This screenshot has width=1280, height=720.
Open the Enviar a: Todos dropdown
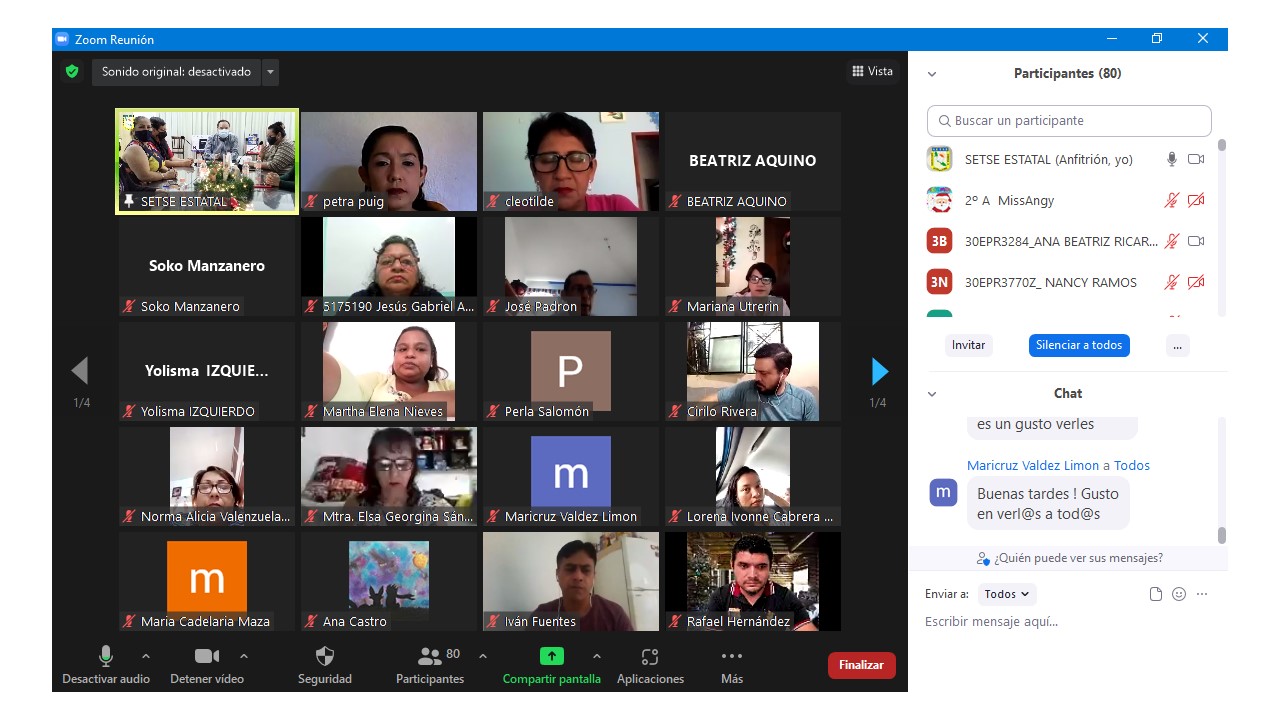tap(1007, 594)
